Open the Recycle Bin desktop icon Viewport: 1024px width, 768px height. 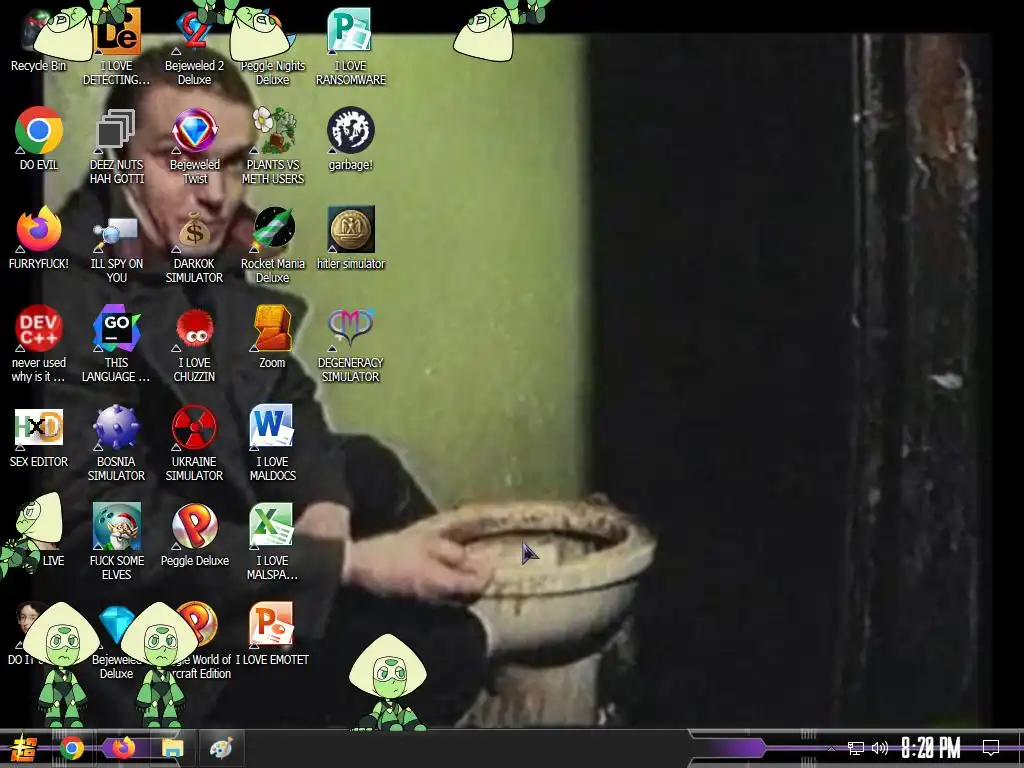[37, 38]
